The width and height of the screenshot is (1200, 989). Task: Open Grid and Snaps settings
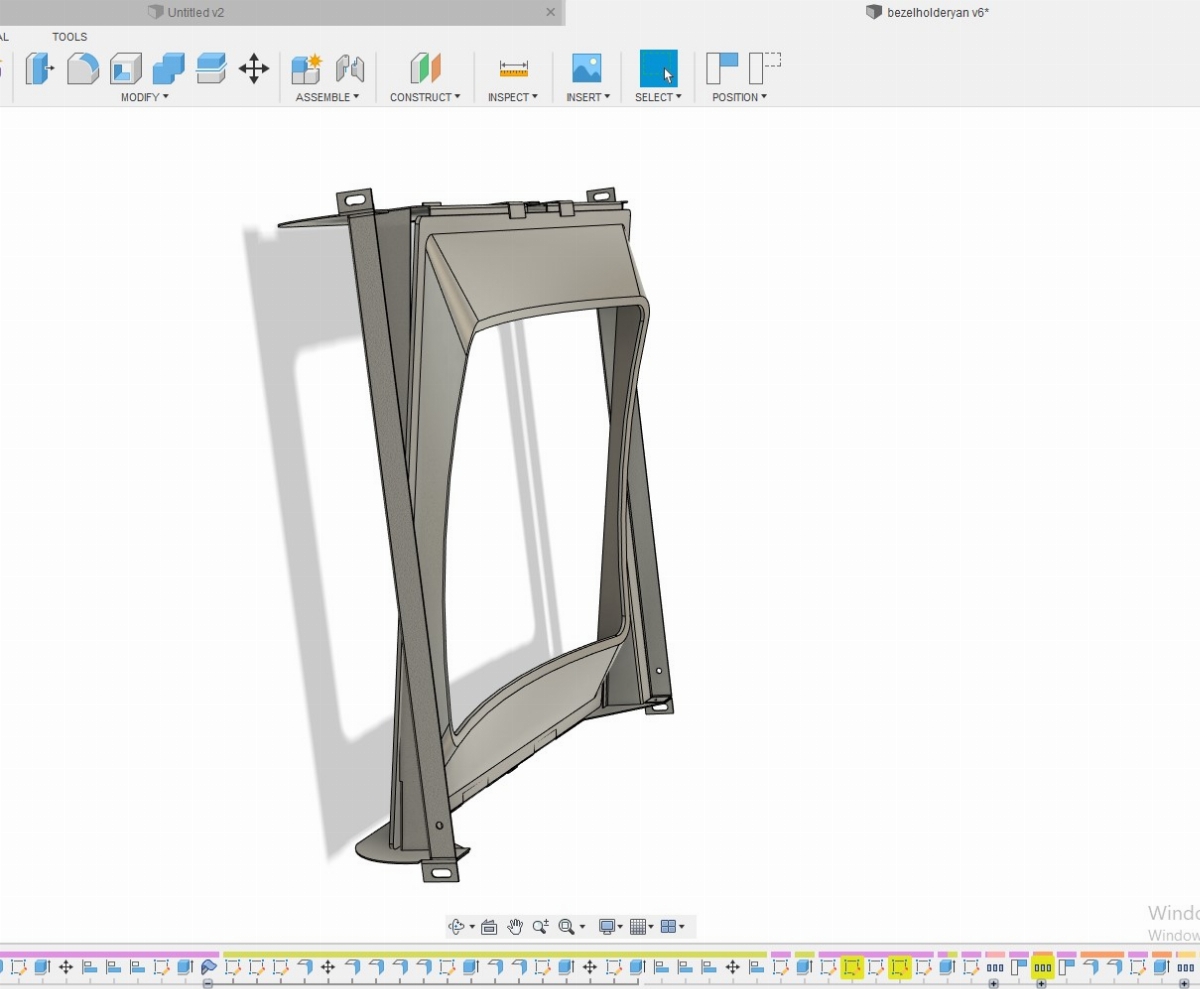pos(638,927)
